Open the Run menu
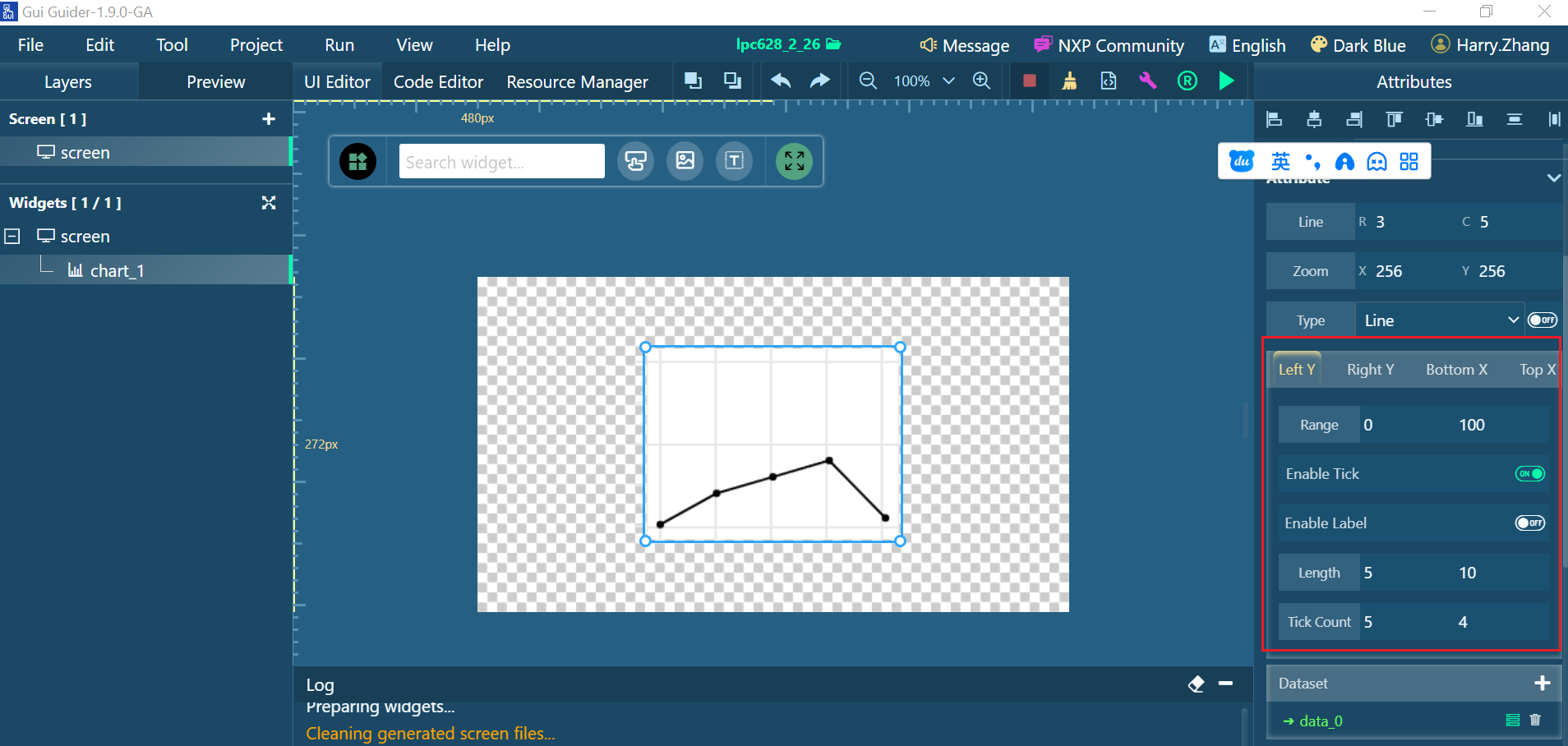This screenshot has width=1568, height=746. point(339,45)
